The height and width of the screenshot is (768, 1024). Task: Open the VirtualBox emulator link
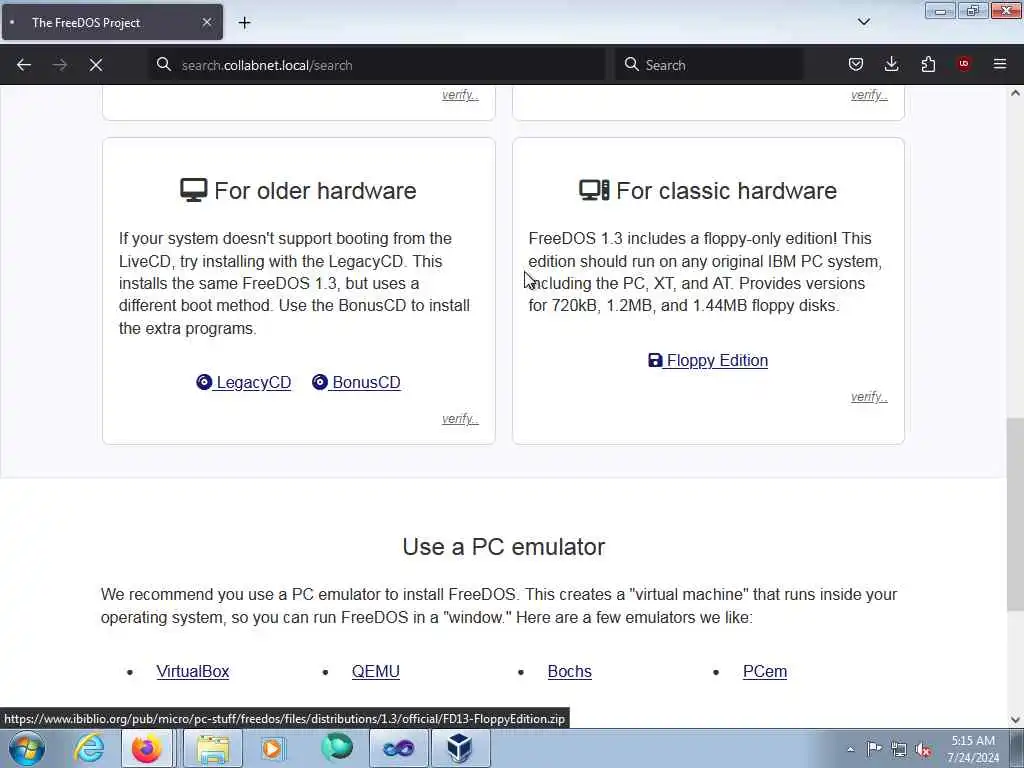[x=193, y=671]
